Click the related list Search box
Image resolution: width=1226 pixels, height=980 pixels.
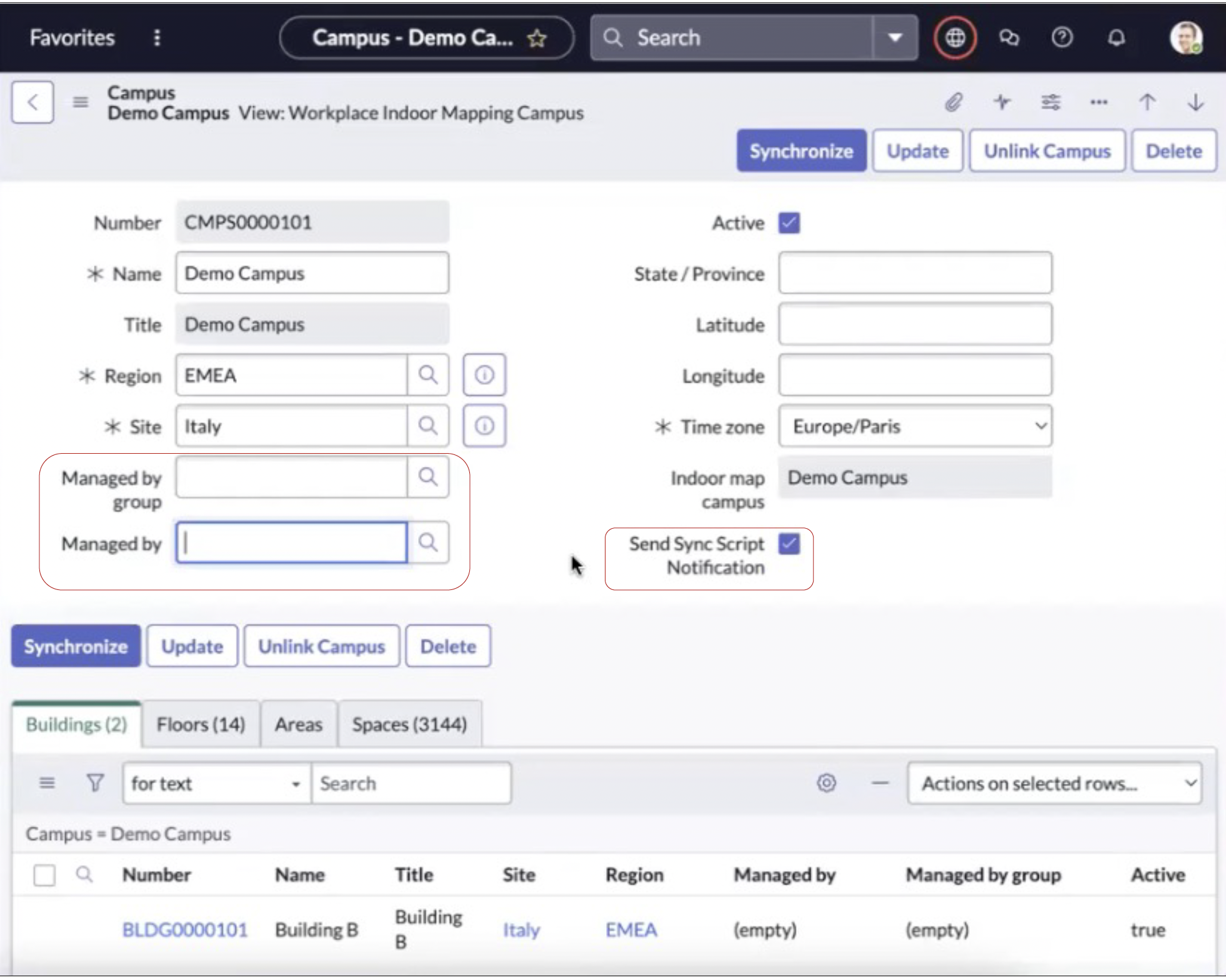411,783
